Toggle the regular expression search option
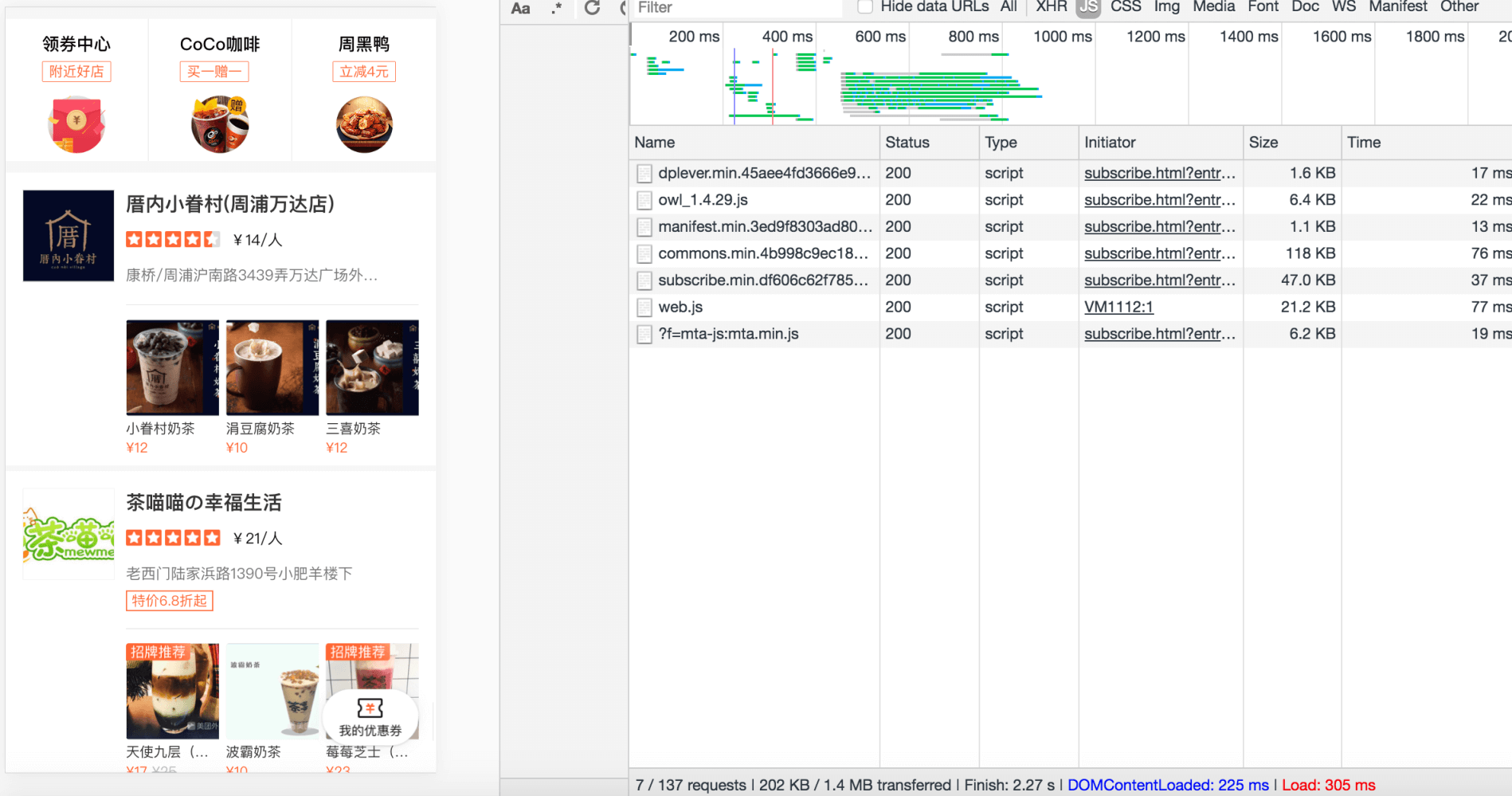The height and width of the screenshot is (796, 1512). point(556,9)
